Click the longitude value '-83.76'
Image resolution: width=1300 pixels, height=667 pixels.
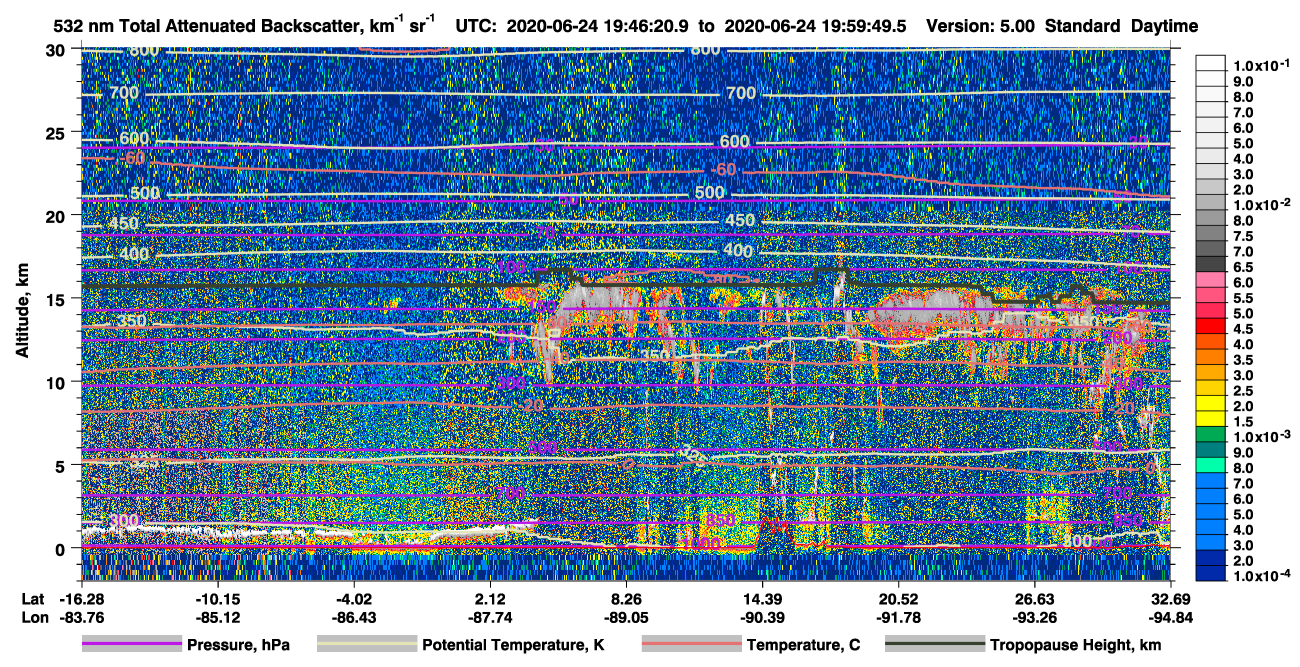point(80,618)
